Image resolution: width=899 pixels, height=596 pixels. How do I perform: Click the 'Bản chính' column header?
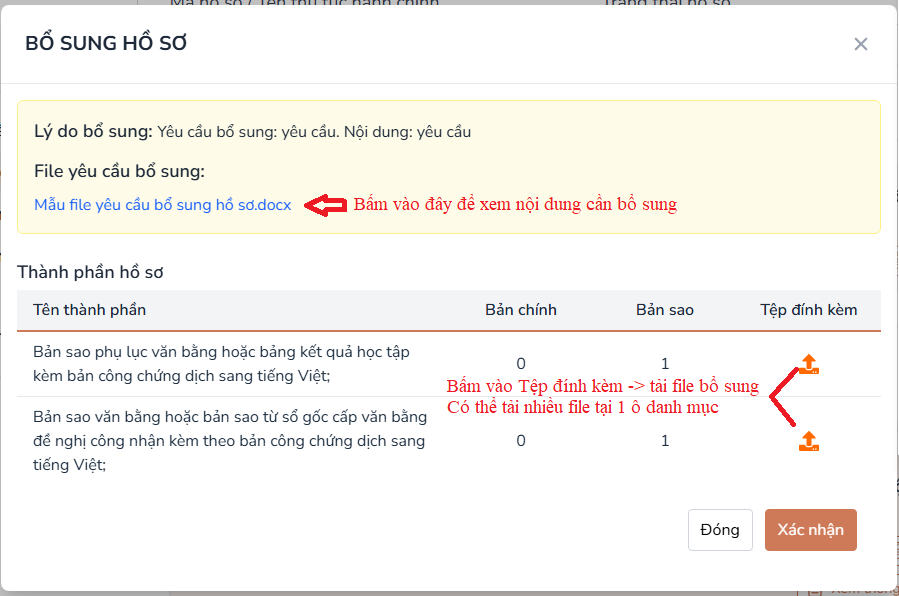[521, 310]
